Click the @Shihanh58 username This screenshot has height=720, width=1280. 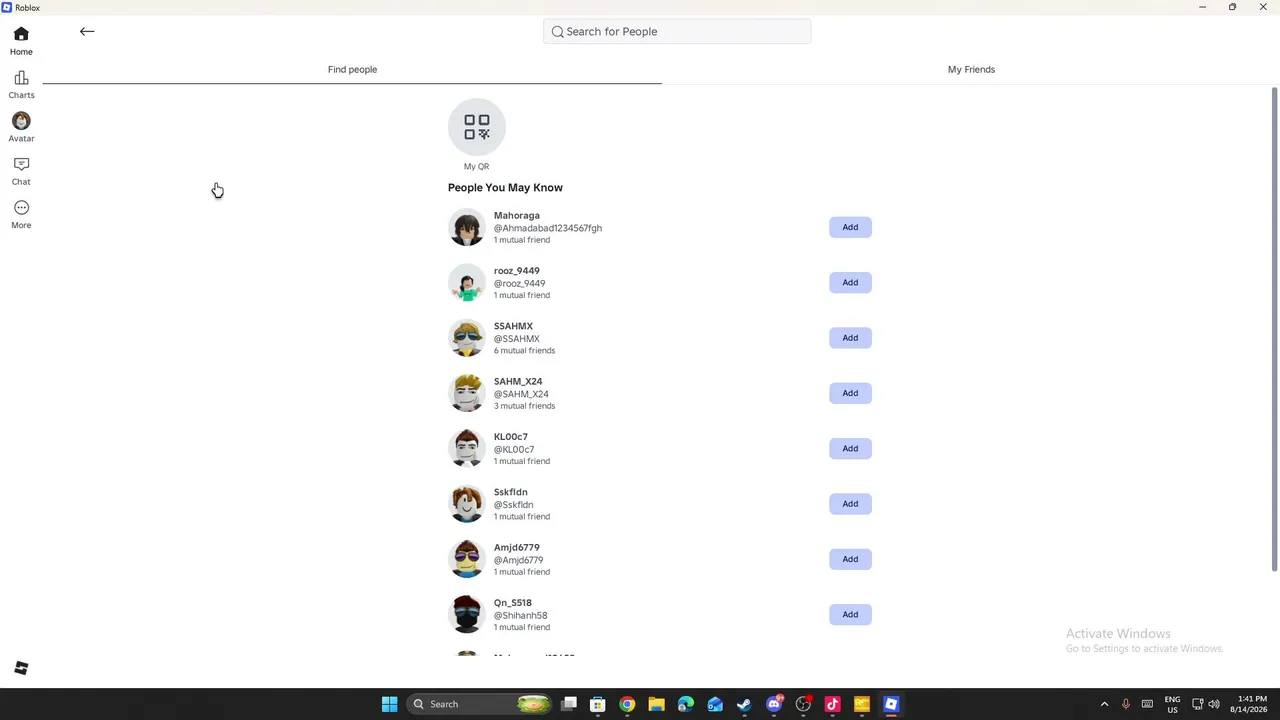pyautogui.click(x=520, y=615)
